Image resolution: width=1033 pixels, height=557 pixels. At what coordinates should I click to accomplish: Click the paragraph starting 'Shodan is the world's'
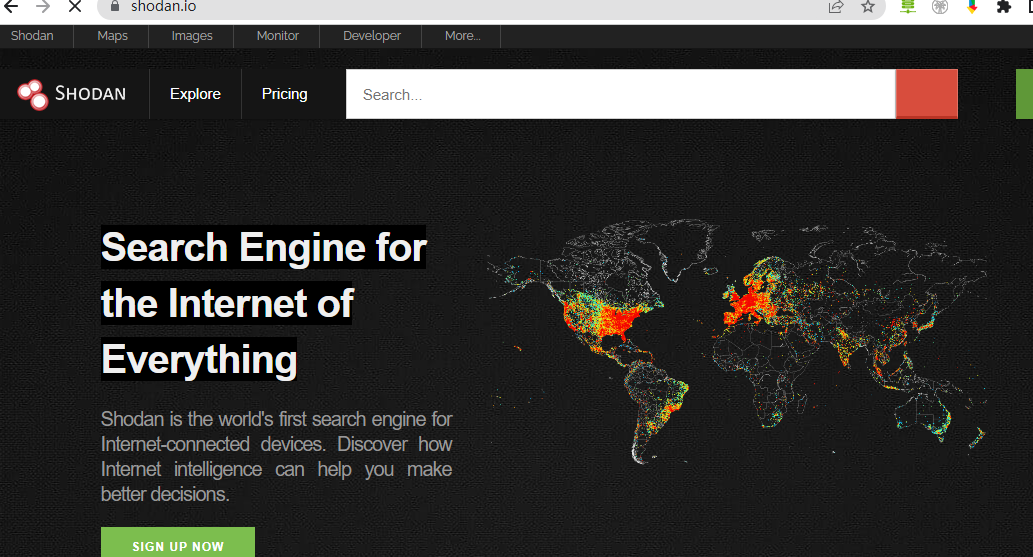tap(276, 456)
